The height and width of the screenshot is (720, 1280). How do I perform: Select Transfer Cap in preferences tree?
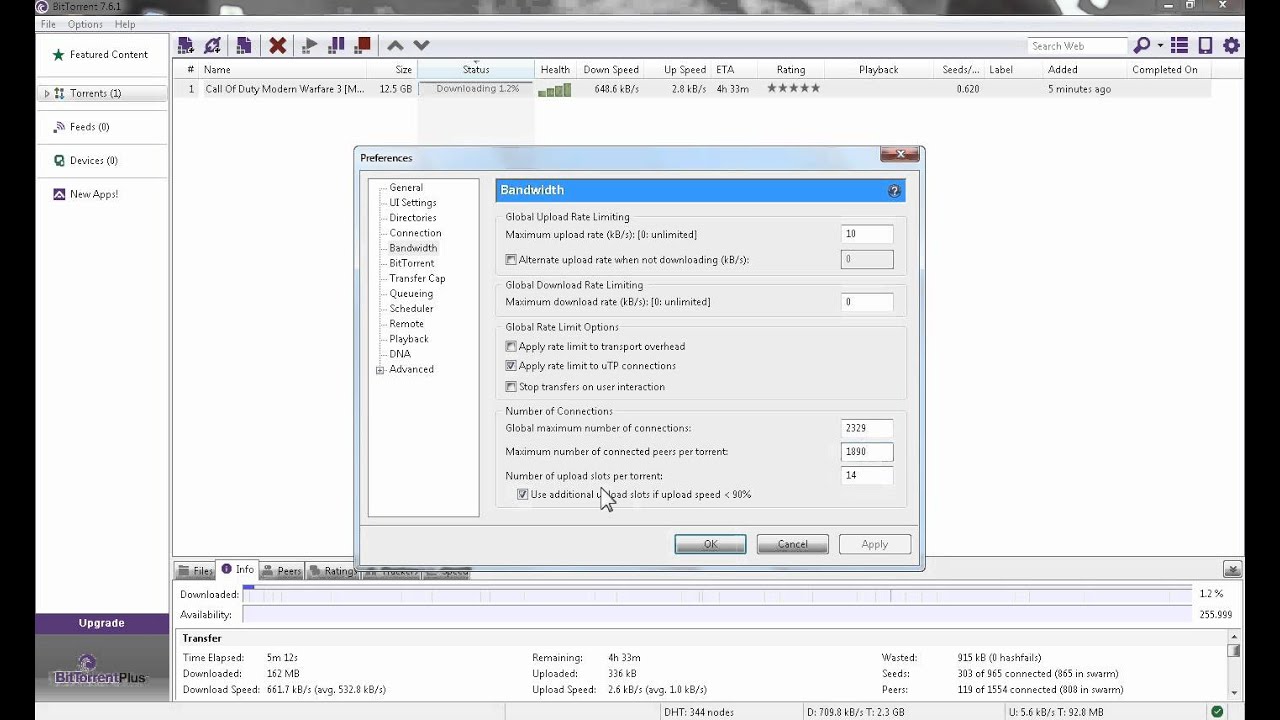[417, 278]
